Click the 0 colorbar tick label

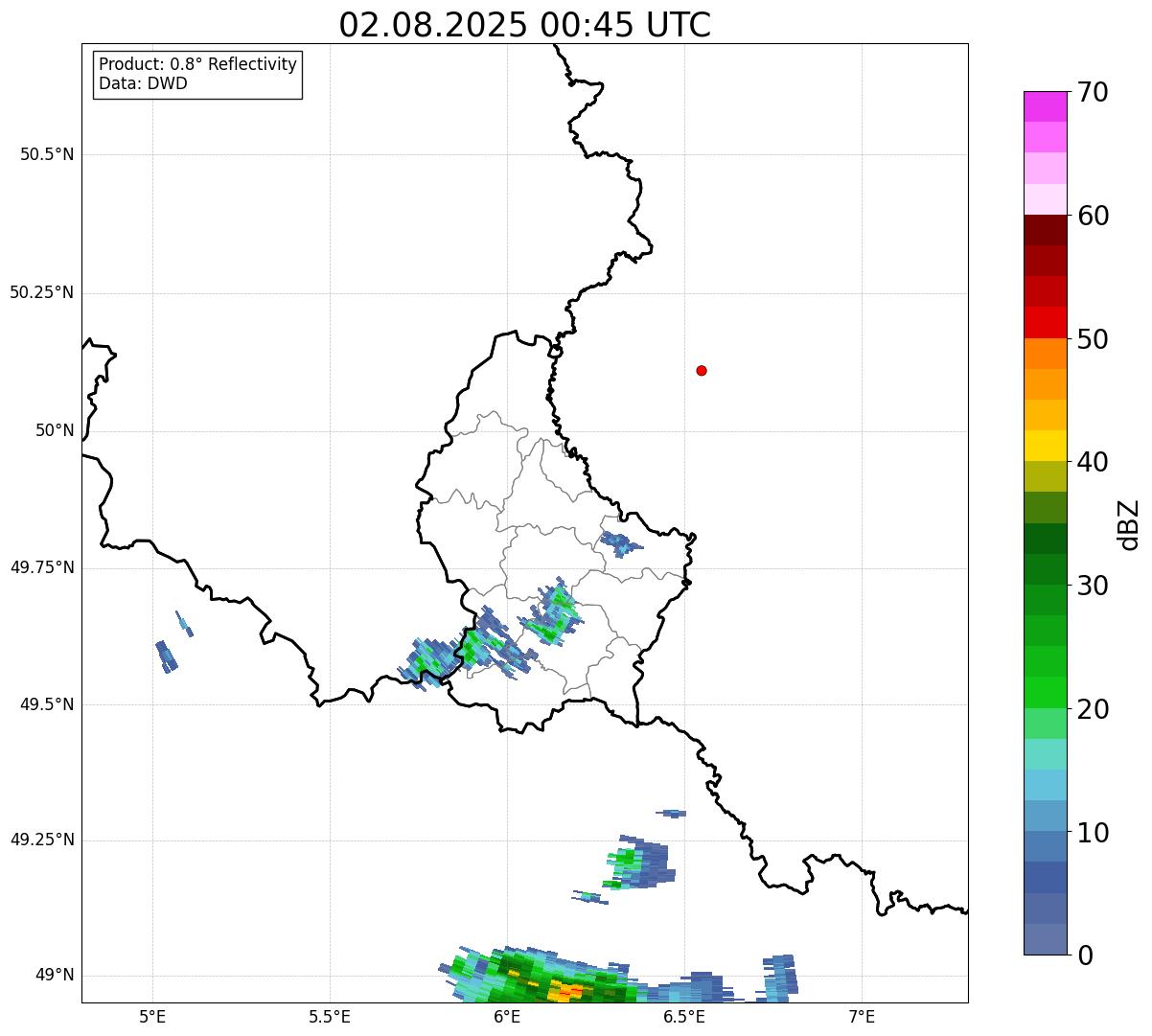click(x=1085, y=955)
